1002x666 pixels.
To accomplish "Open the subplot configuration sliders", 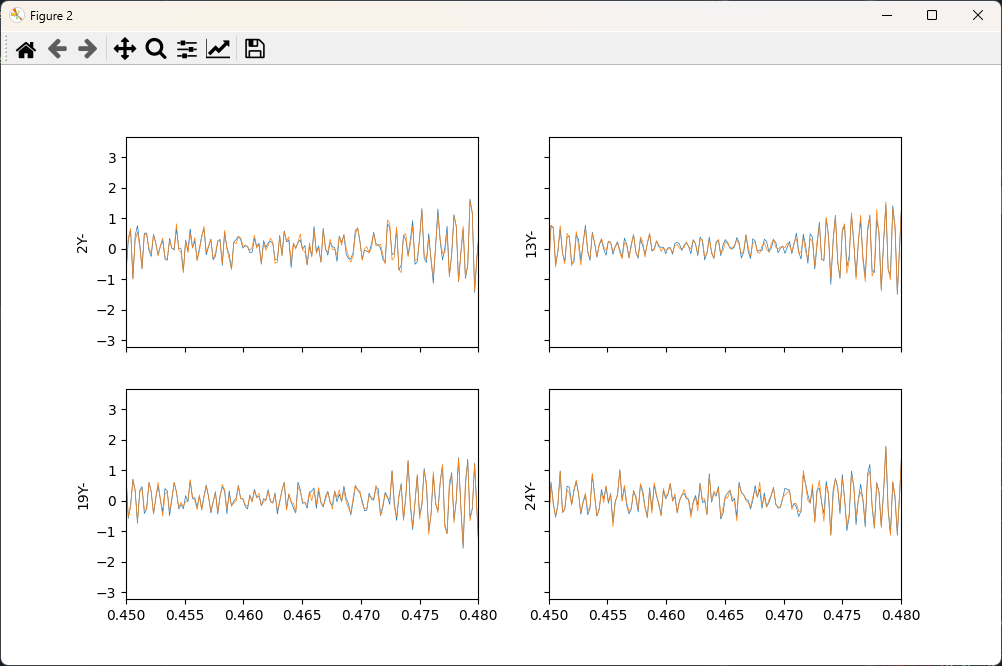I will tap(186, 48).
